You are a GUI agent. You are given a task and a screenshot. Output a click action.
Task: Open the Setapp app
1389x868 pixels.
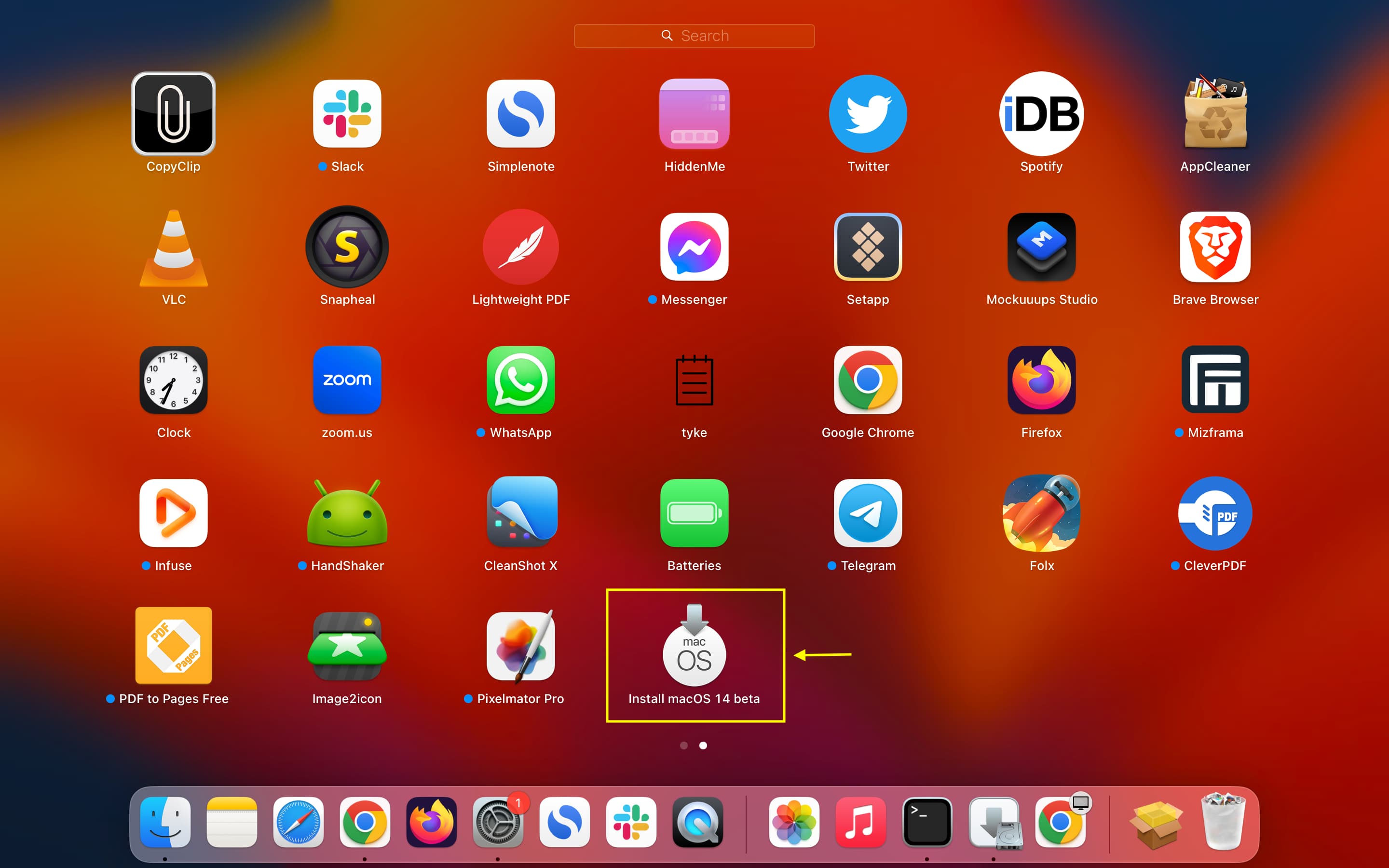tap(868, 247)
